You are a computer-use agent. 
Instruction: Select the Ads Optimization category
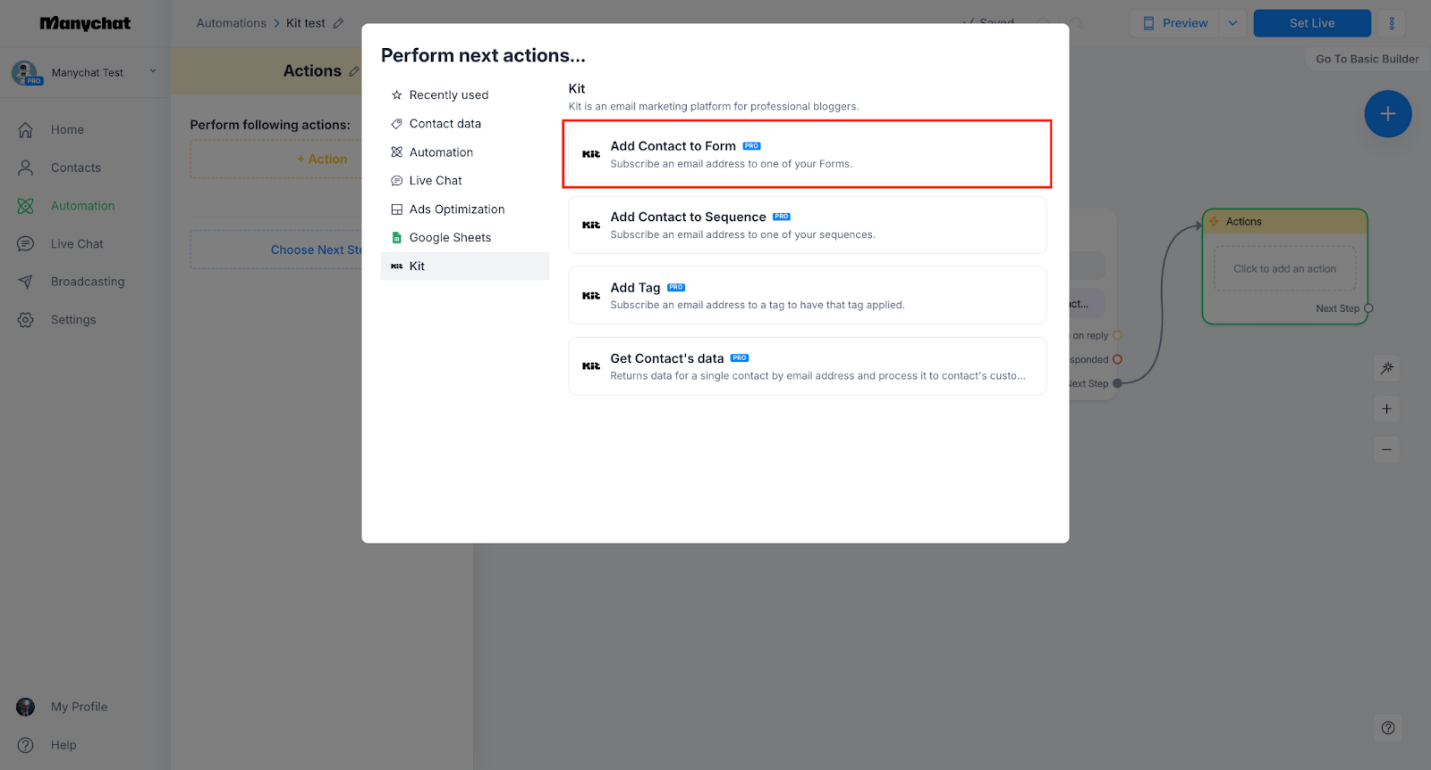coord(456,208)
